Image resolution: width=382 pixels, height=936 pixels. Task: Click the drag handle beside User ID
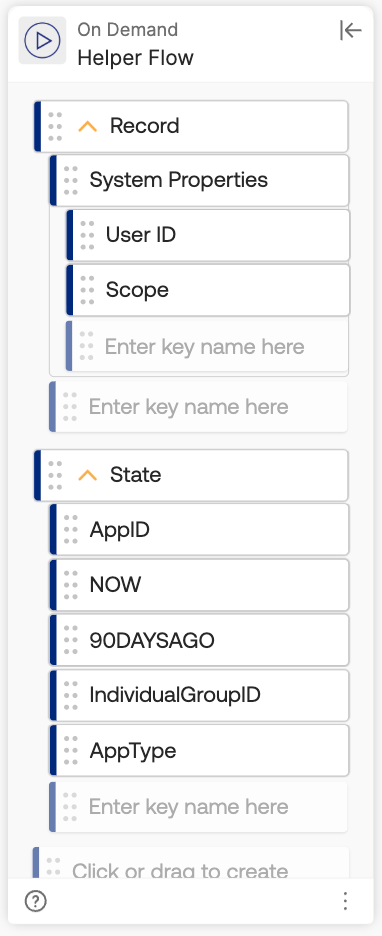click(87, 235)
